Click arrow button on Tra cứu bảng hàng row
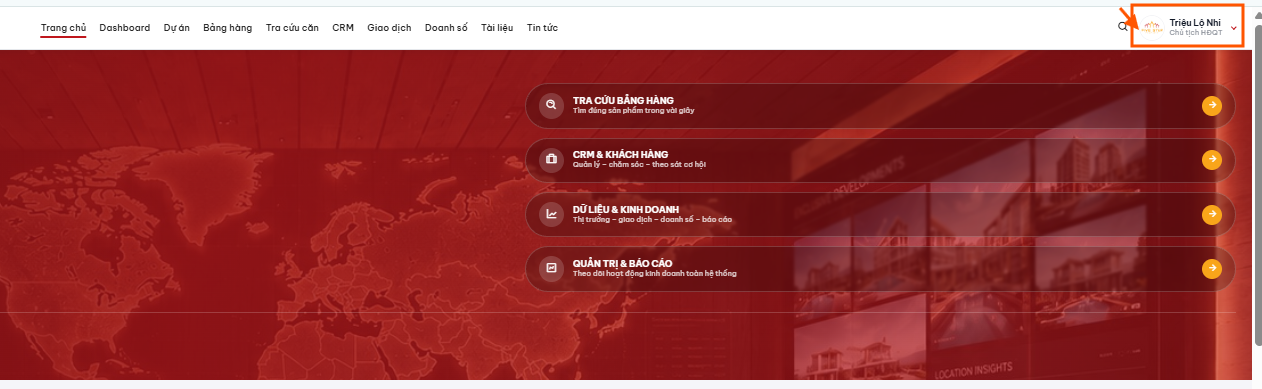This screenshot has width=1262, height=389. click(x=1212, y=105)
